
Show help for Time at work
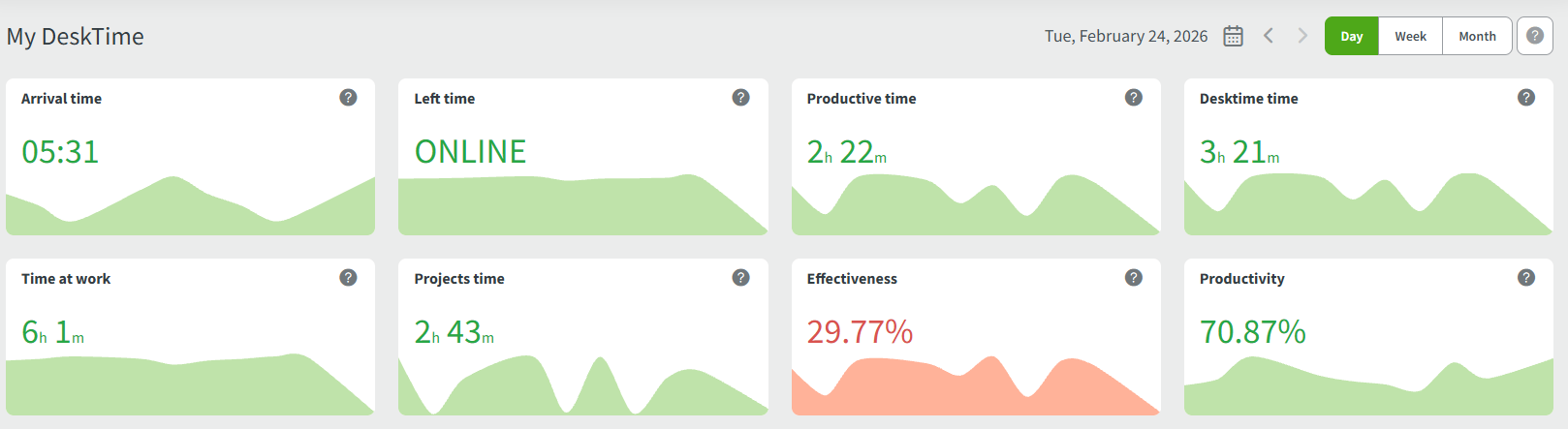(x=348, y=278)
